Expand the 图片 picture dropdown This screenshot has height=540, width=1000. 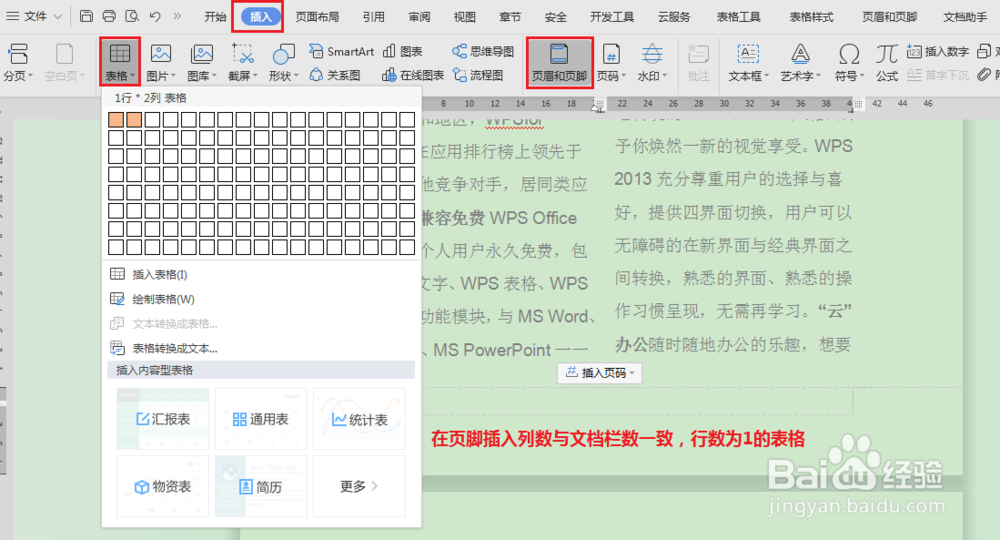[x=161, y=62]
